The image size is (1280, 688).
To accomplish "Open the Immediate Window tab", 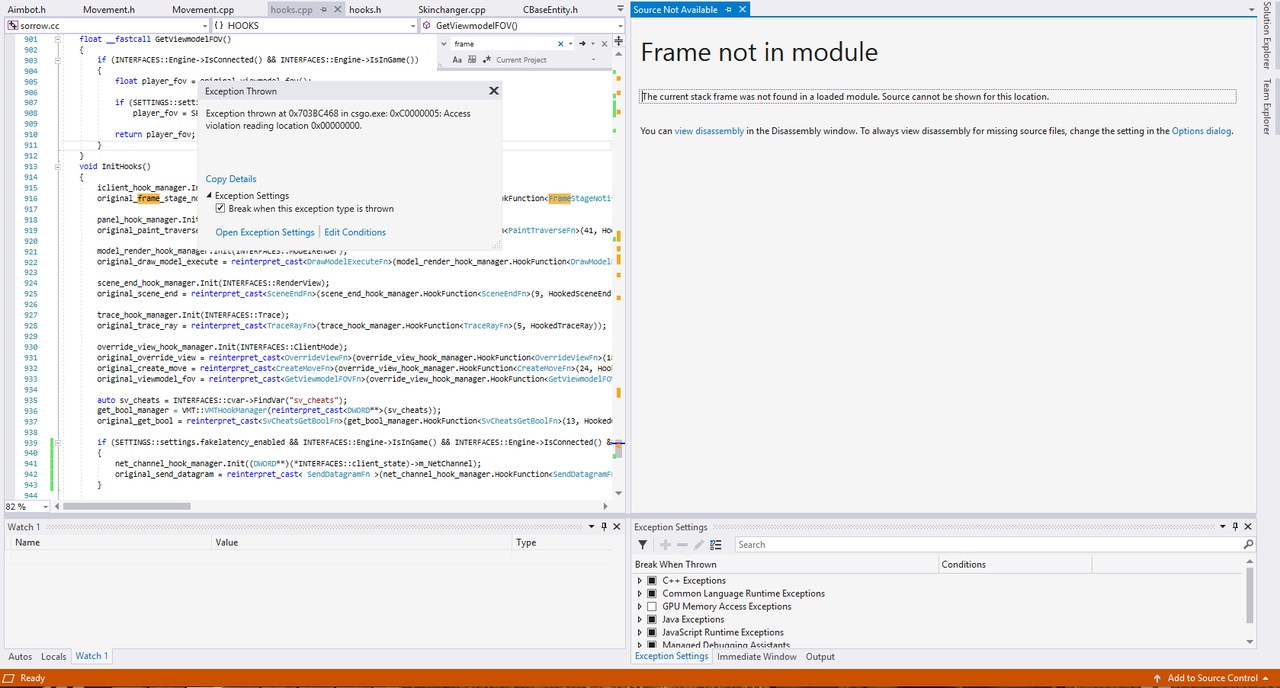I will [756, 657].
